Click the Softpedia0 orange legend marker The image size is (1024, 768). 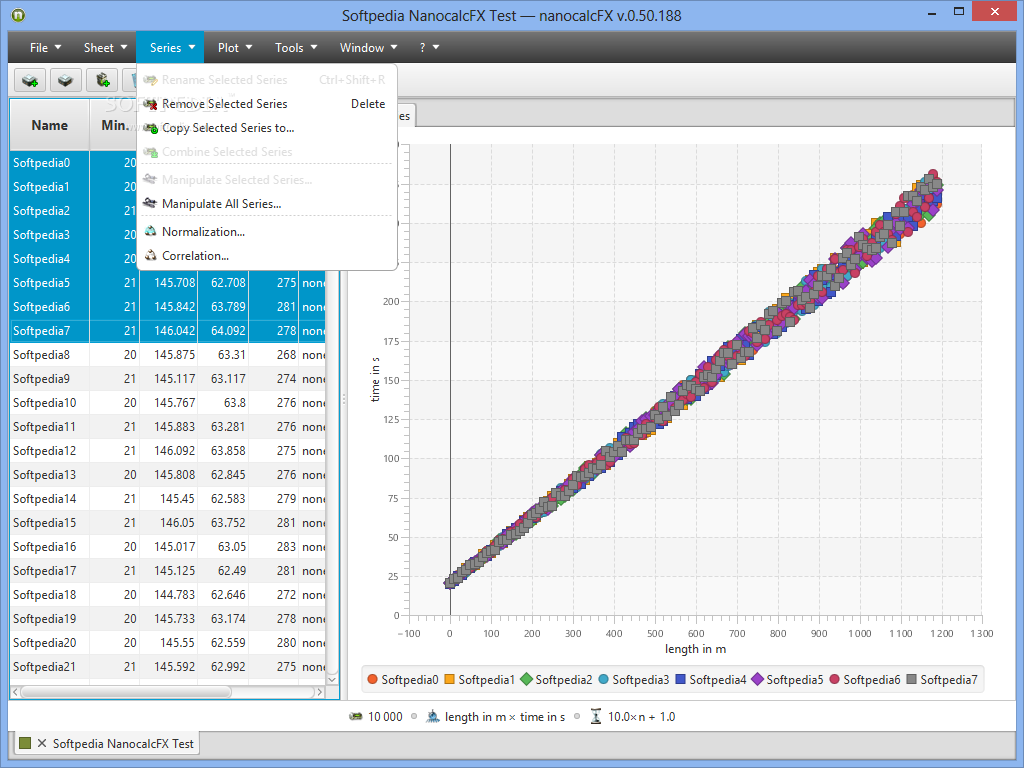pyautogui.click(x=372, y=680)
